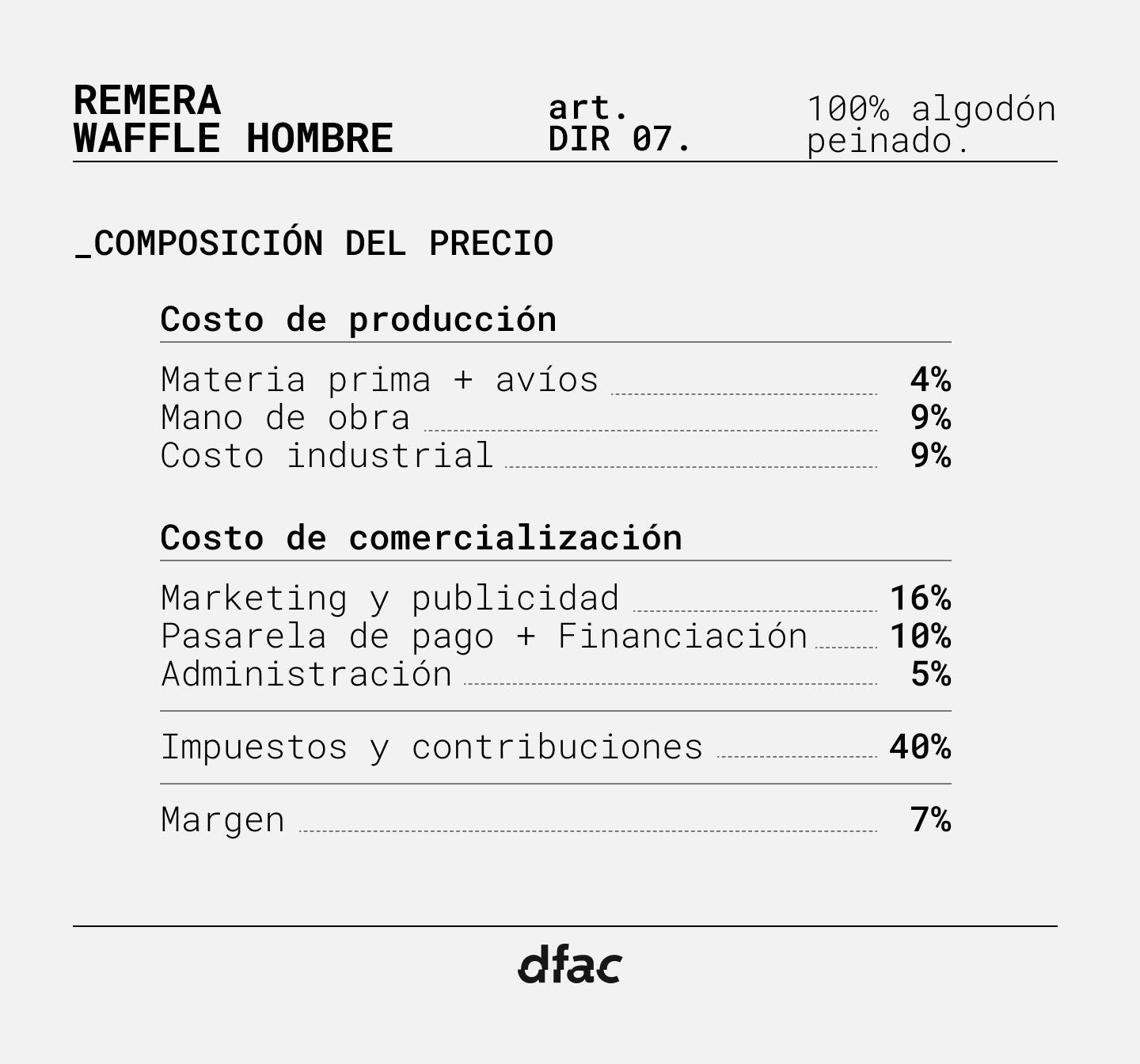Click the 16% marketing percentage
The height and width of the screenshot is (1064, 1140).
(920, 598)
